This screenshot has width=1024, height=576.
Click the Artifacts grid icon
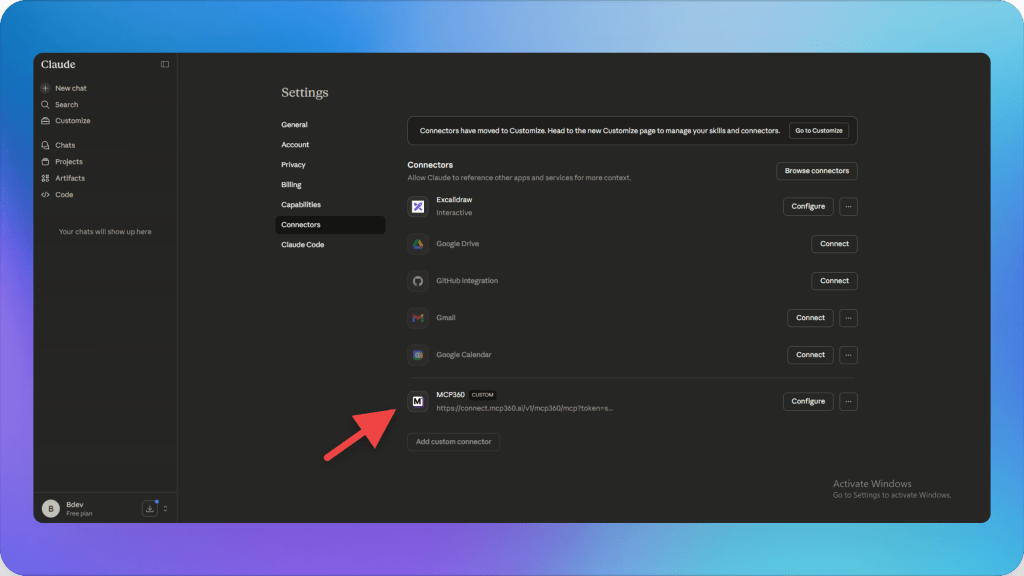point(45,178)
